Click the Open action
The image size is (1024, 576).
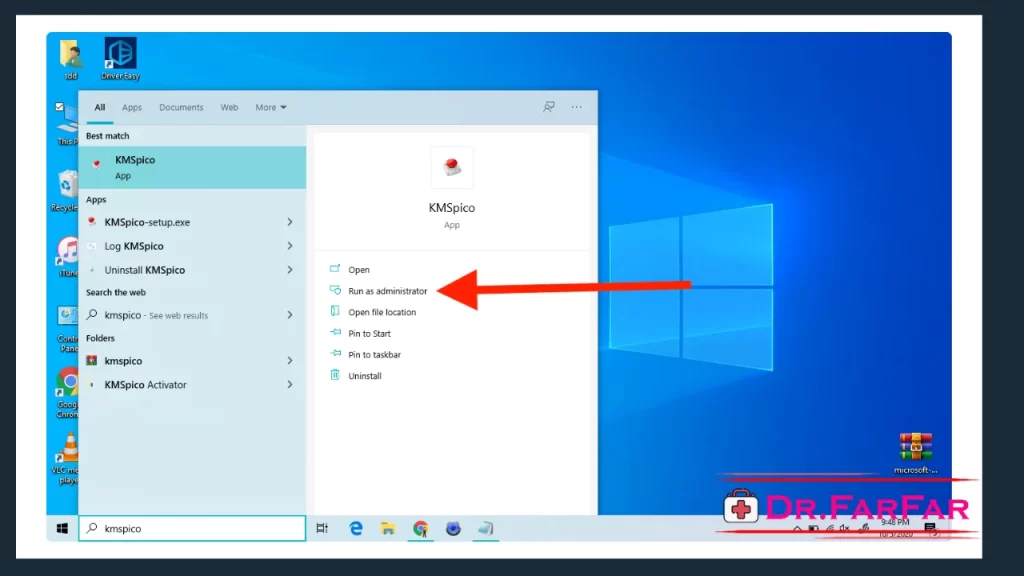359,270
